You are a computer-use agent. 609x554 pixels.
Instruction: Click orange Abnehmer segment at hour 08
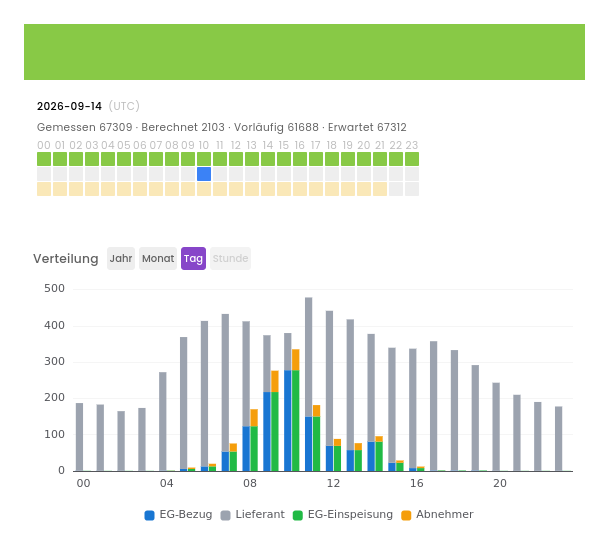pyautogui.click(x=254, y=418)
